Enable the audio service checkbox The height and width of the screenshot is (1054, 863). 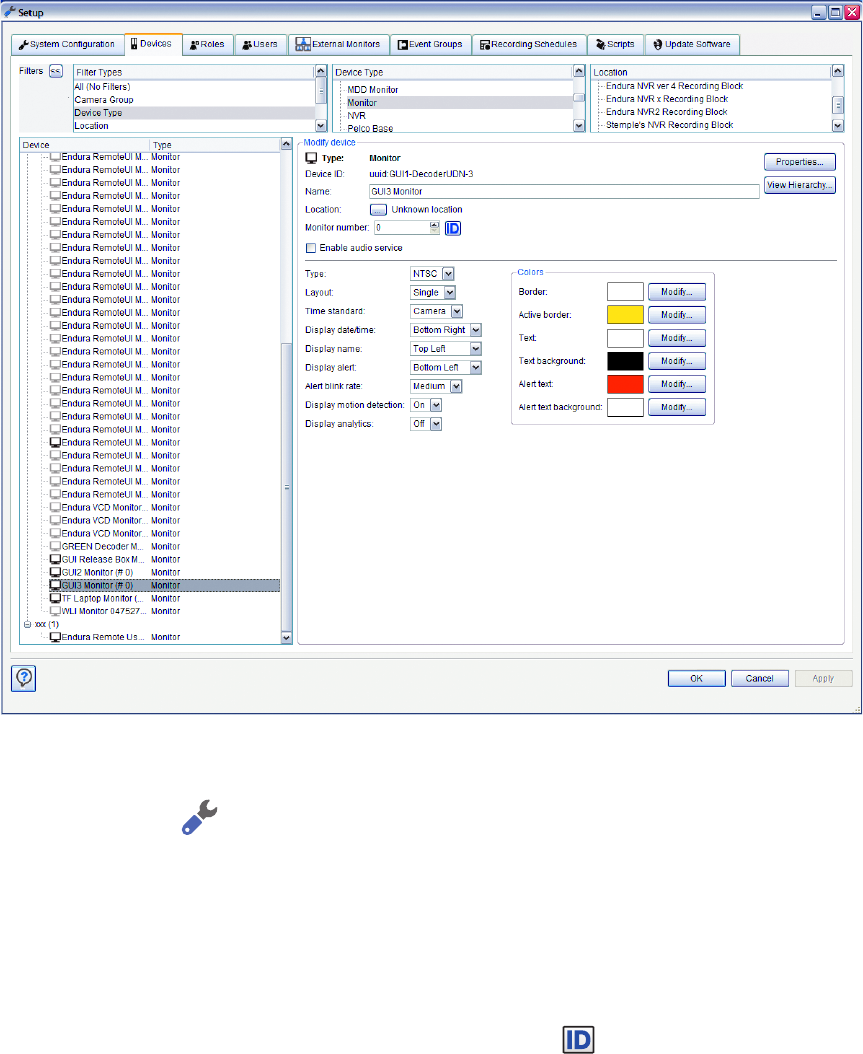[x=311, y=247]
